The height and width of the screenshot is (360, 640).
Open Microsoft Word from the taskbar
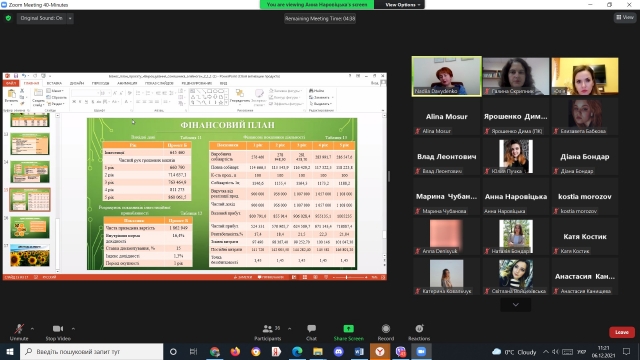click(x=359, y=351)
